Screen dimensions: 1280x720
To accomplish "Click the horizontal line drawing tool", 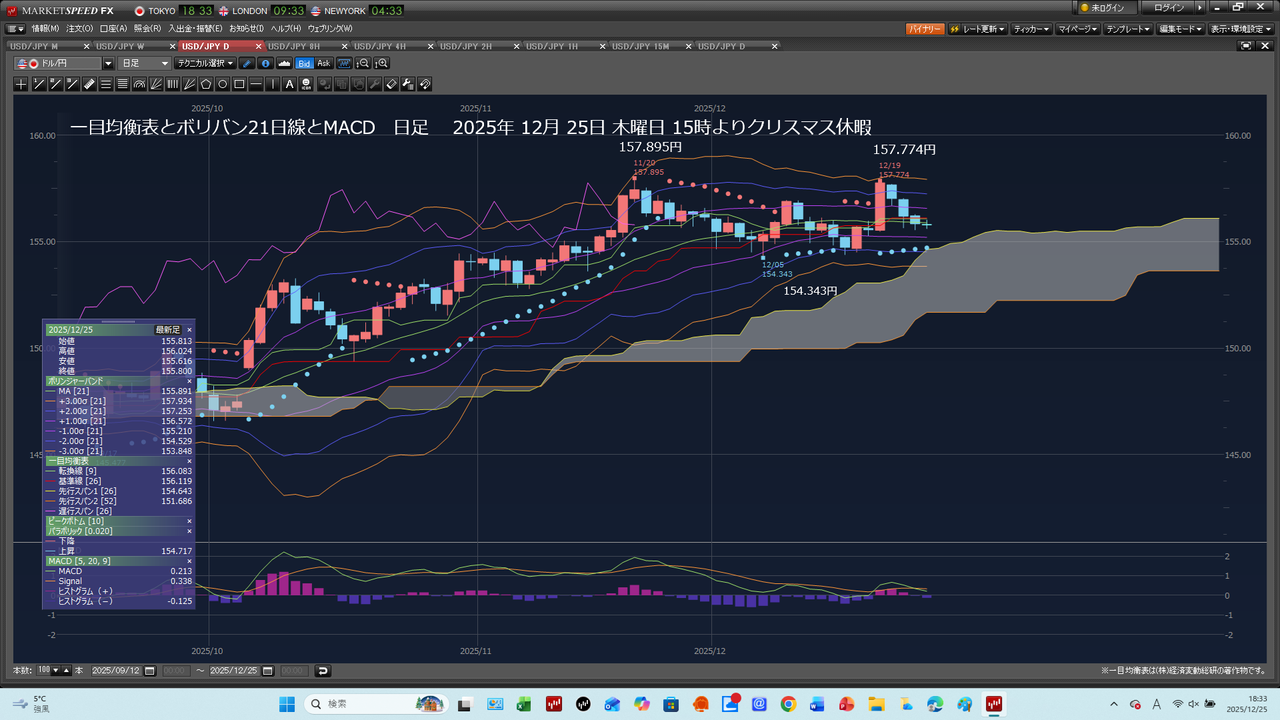I will [x=257, y=84].
